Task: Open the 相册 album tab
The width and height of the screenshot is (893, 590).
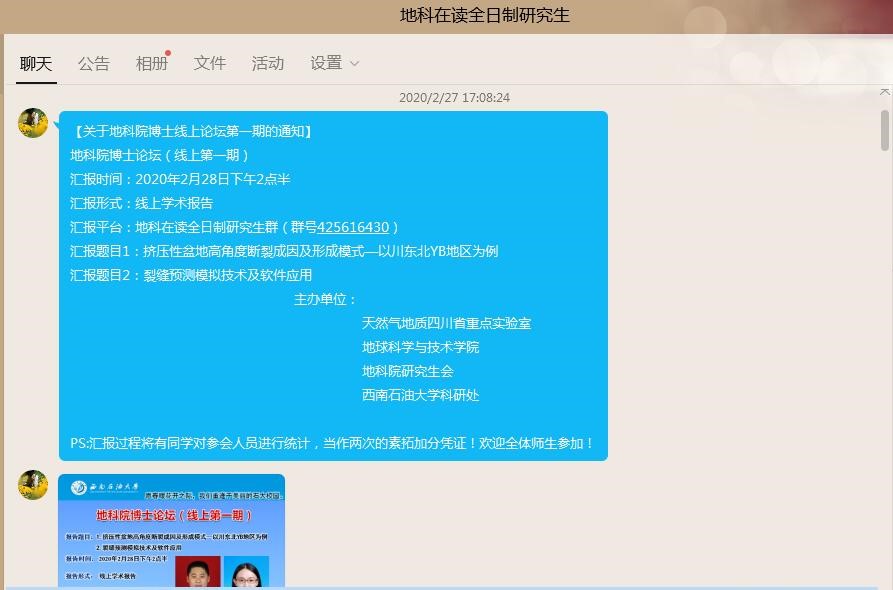Action: (151, 63)
